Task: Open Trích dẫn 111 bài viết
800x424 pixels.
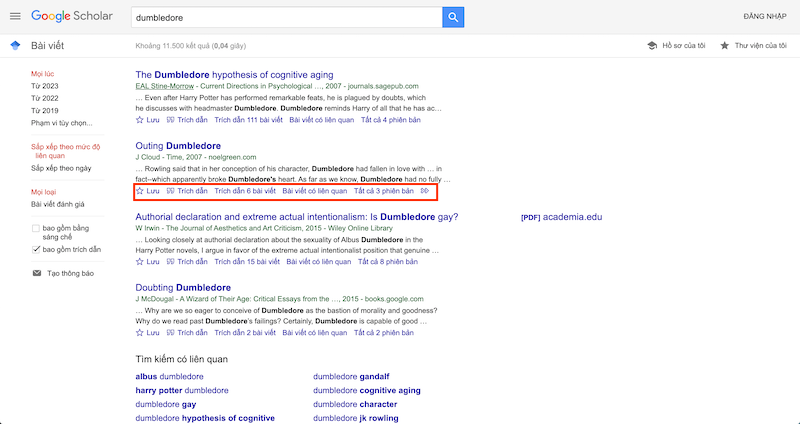Action: click(248, 120)
